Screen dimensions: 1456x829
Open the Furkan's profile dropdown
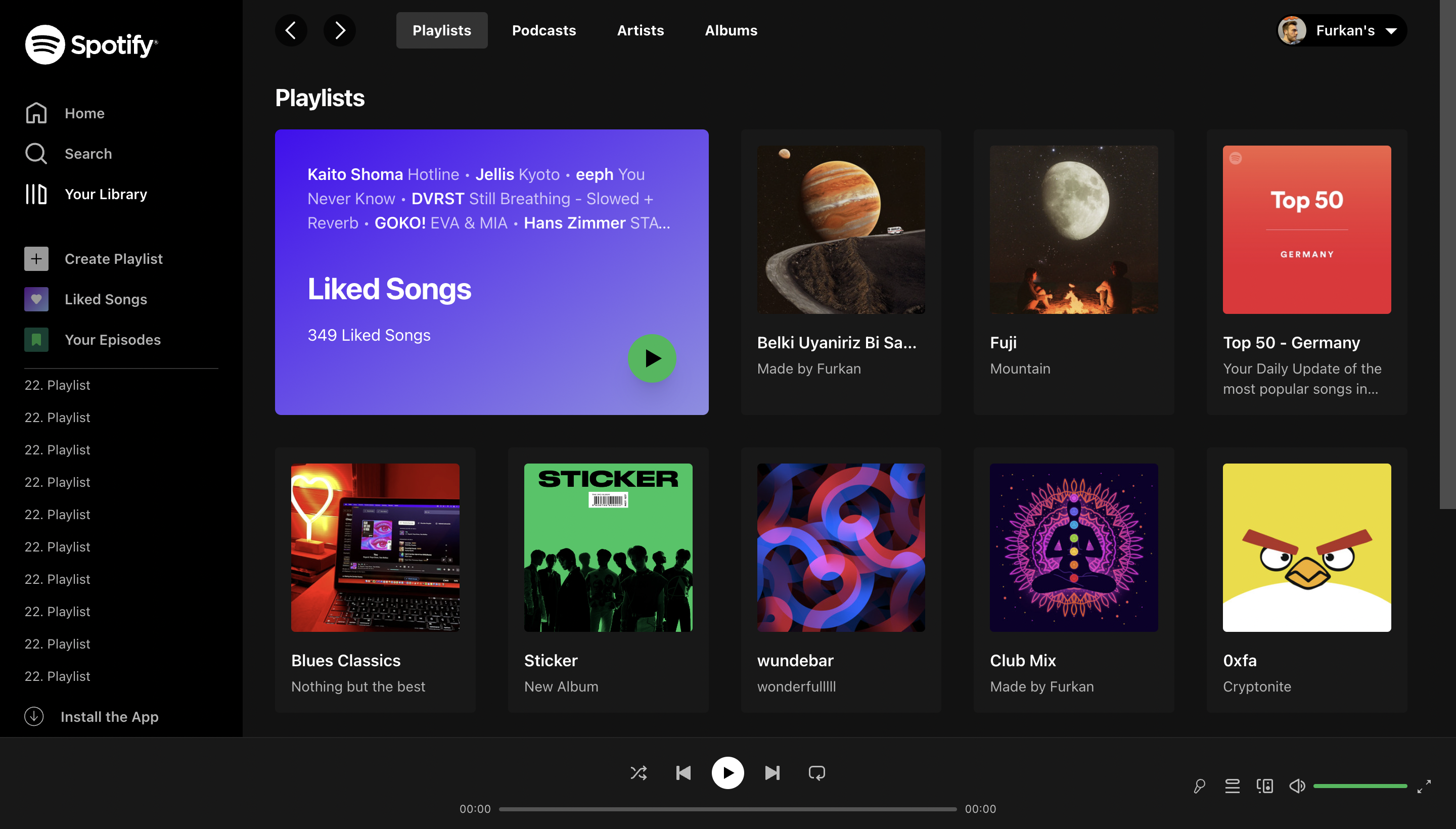coord(1342,30)
